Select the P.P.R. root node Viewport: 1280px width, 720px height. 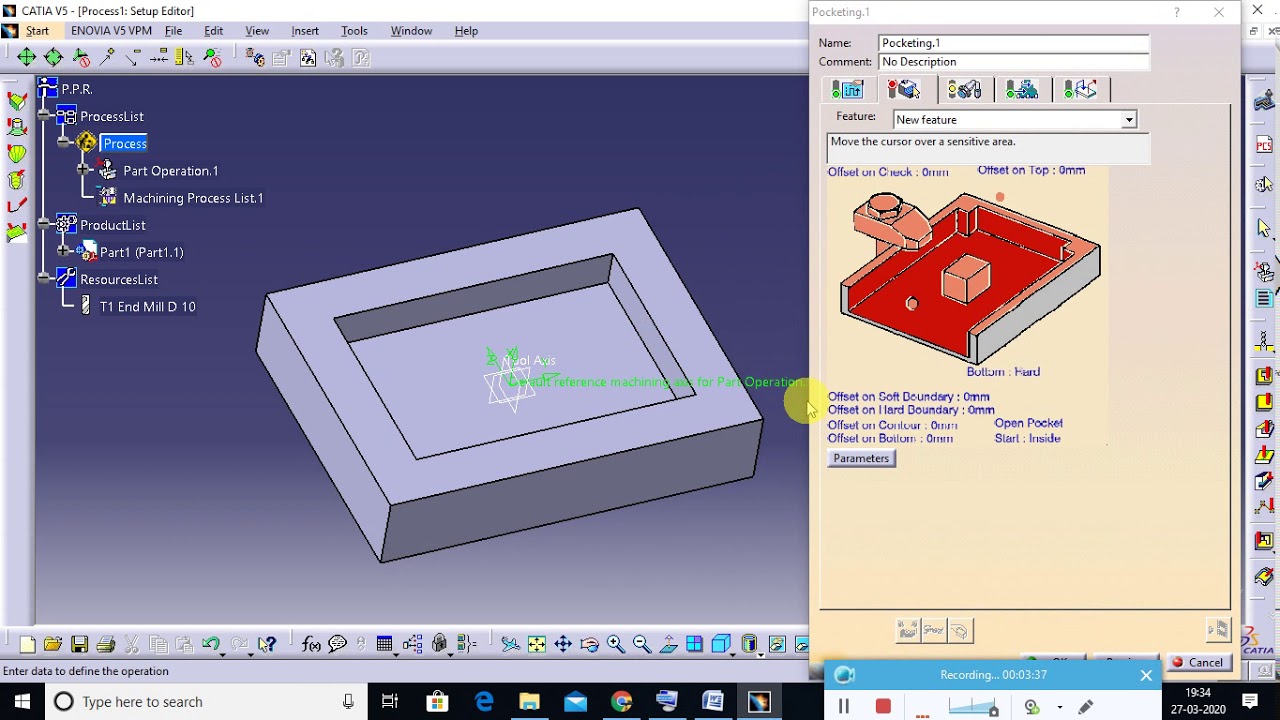tap(76, 89)
